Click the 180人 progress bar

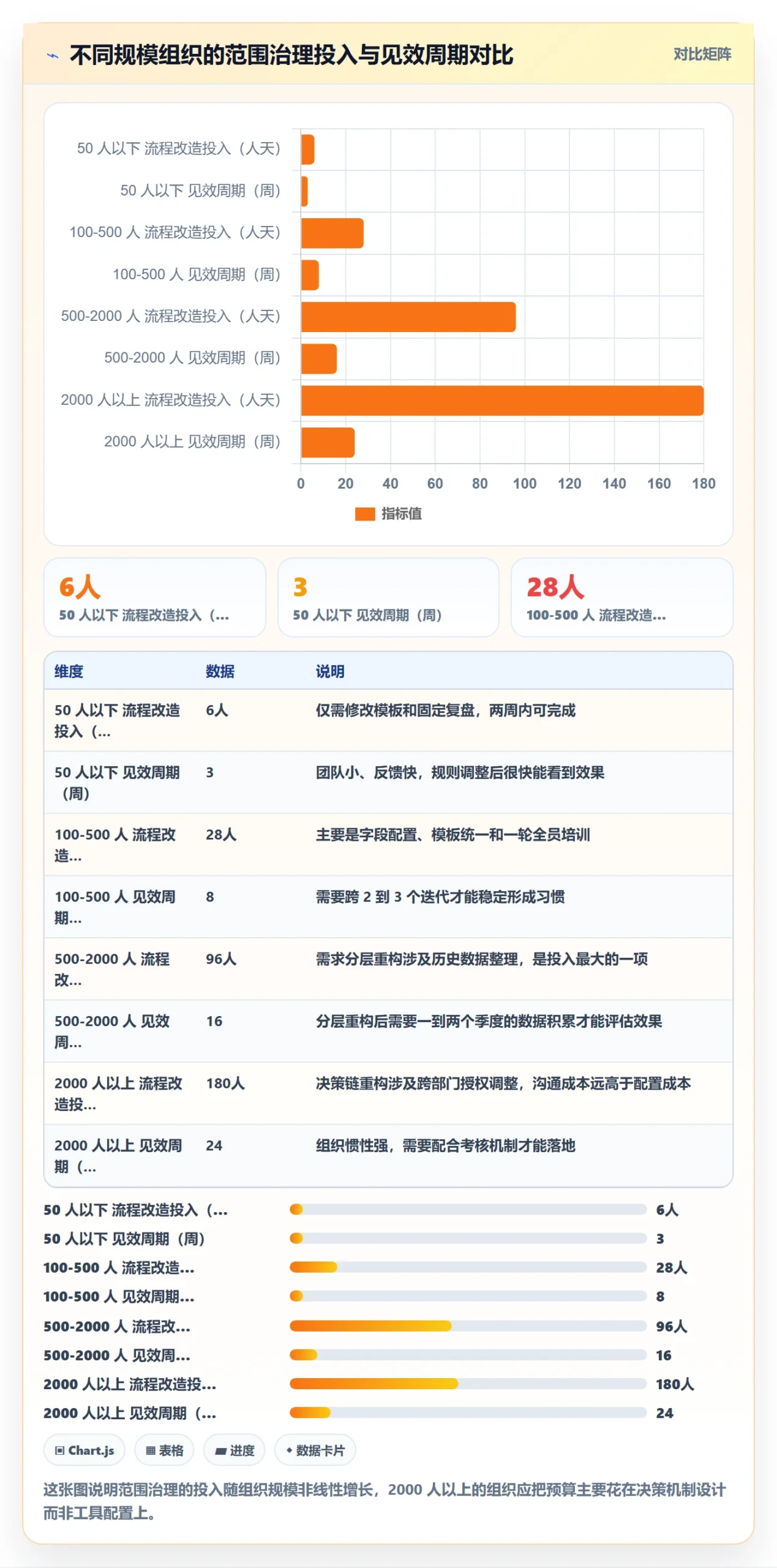click(468, 1383)
